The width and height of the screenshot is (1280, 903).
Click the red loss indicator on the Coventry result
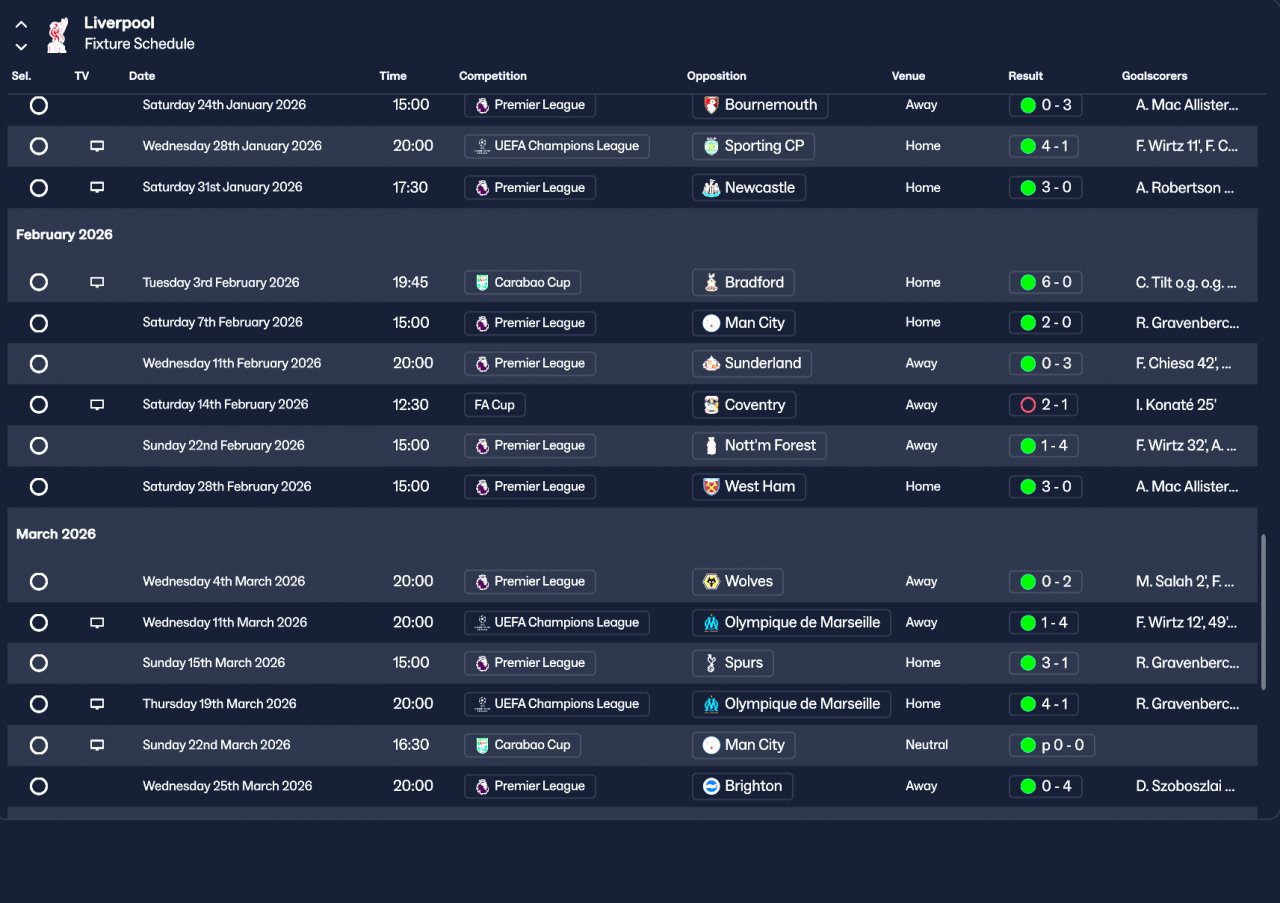(1028, 405)
